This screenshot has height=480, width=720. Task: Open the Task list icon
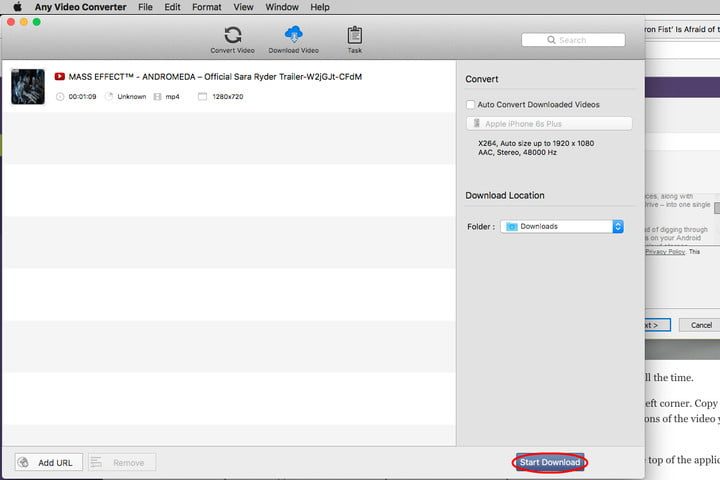coord(354,39)
